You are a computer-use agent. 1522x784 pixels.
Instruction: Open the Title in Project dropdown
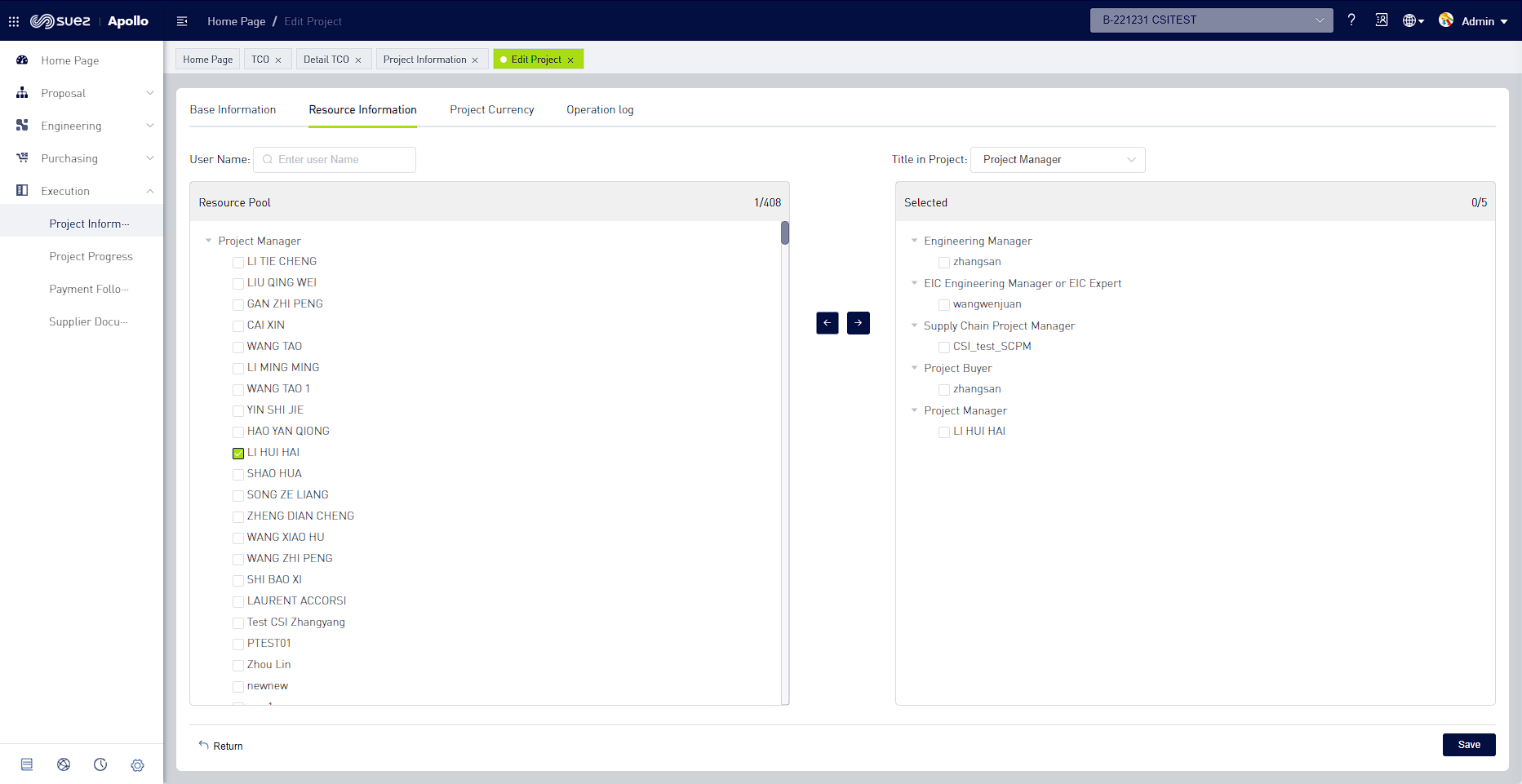tap(1058, 160)
